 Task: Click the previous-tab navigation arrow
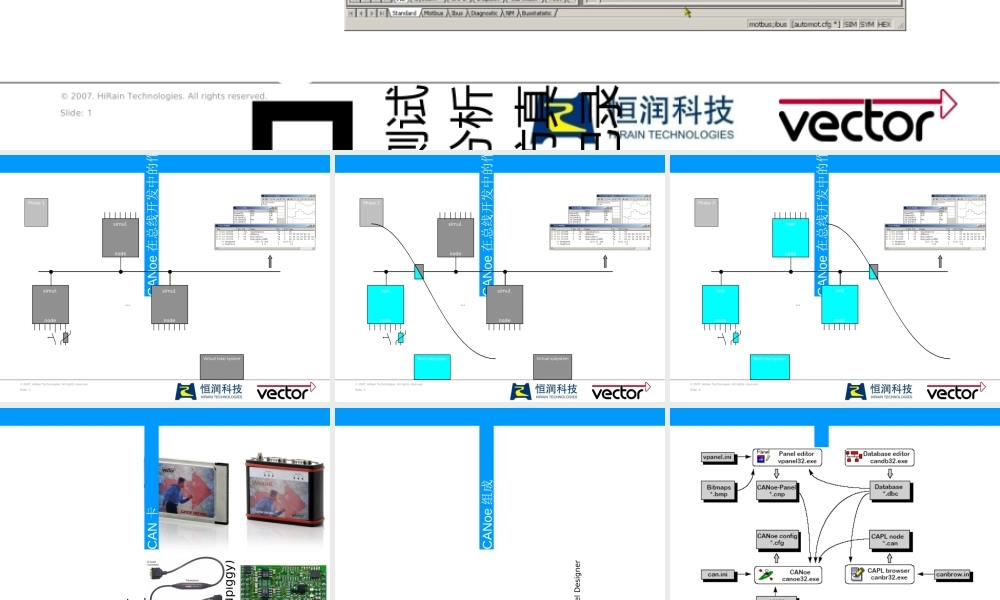click(x=361, y=13)
